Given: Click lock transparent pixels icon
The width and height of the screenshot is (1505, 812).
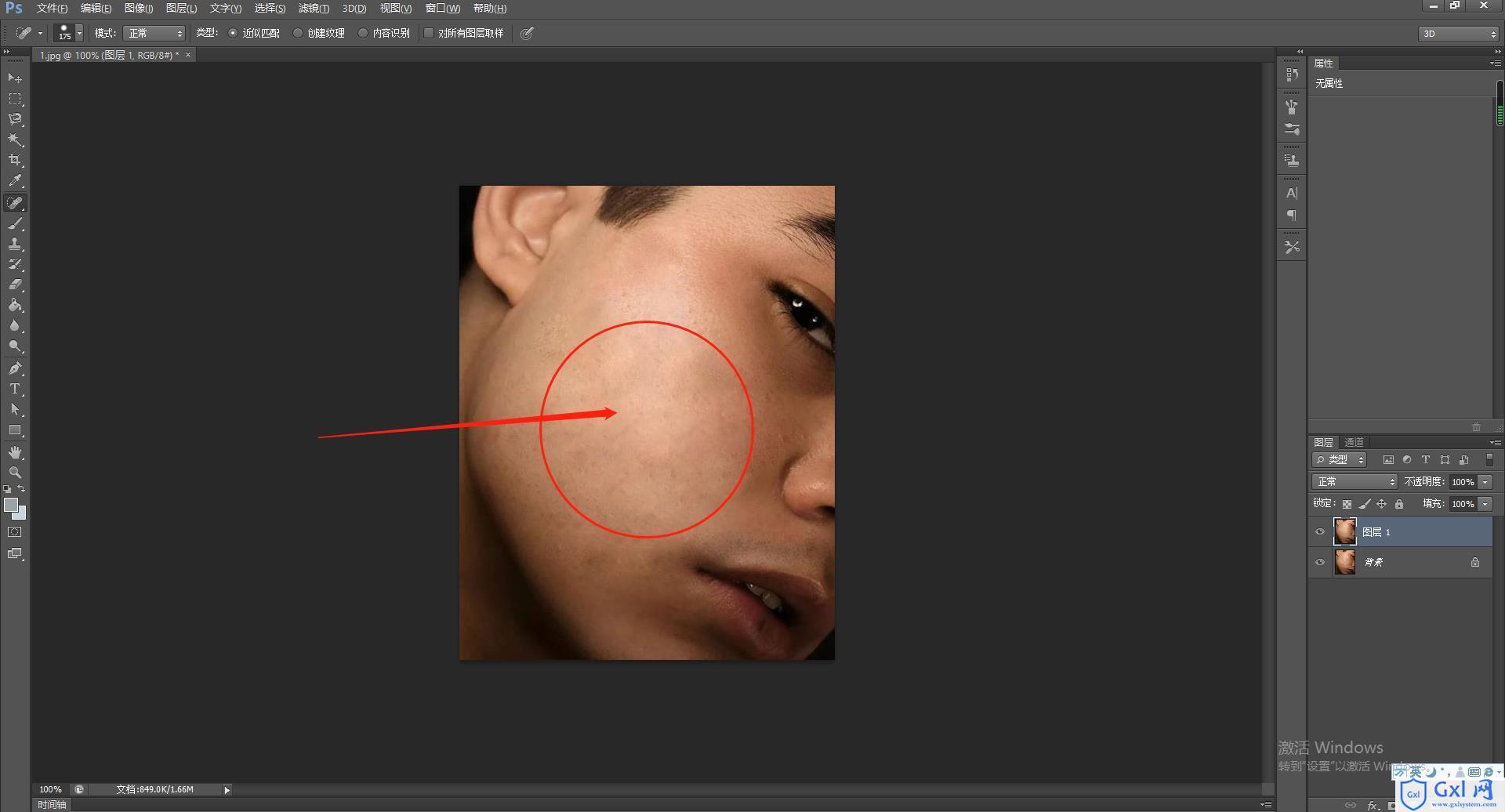Looking at the screenshot, I should (x=1347, y=504).
